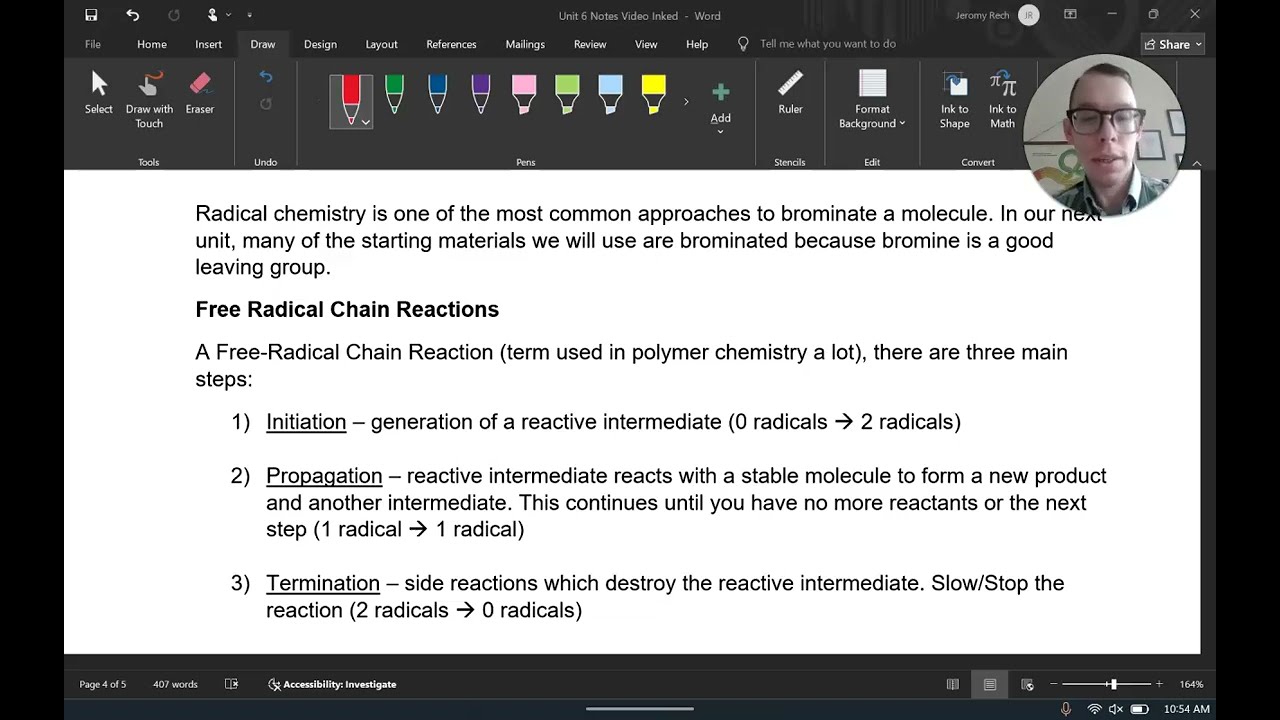Click the Page 4 of 5 indicator
This screenshot has width=1280, height=720.
pos(103,684)
